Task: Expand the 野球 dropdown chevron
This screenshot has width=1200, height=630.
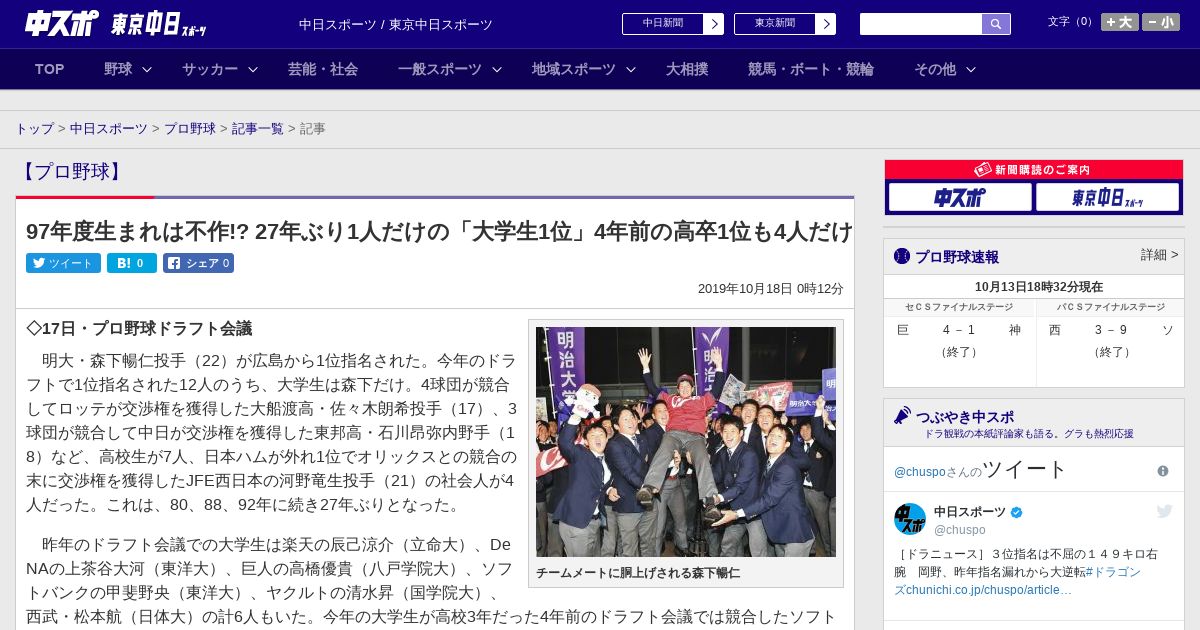Action: tap(147, 69)
